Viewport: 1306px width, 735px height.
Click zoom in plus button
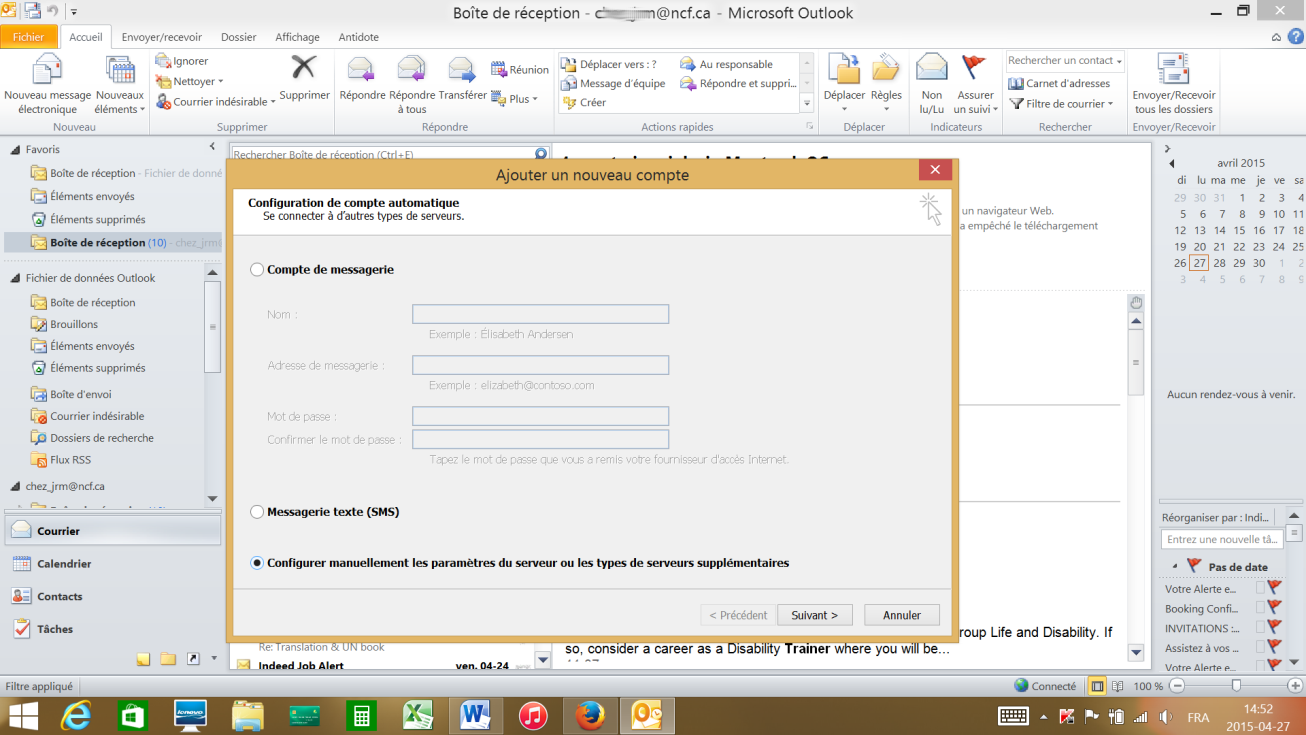(x=1296, y=686)
